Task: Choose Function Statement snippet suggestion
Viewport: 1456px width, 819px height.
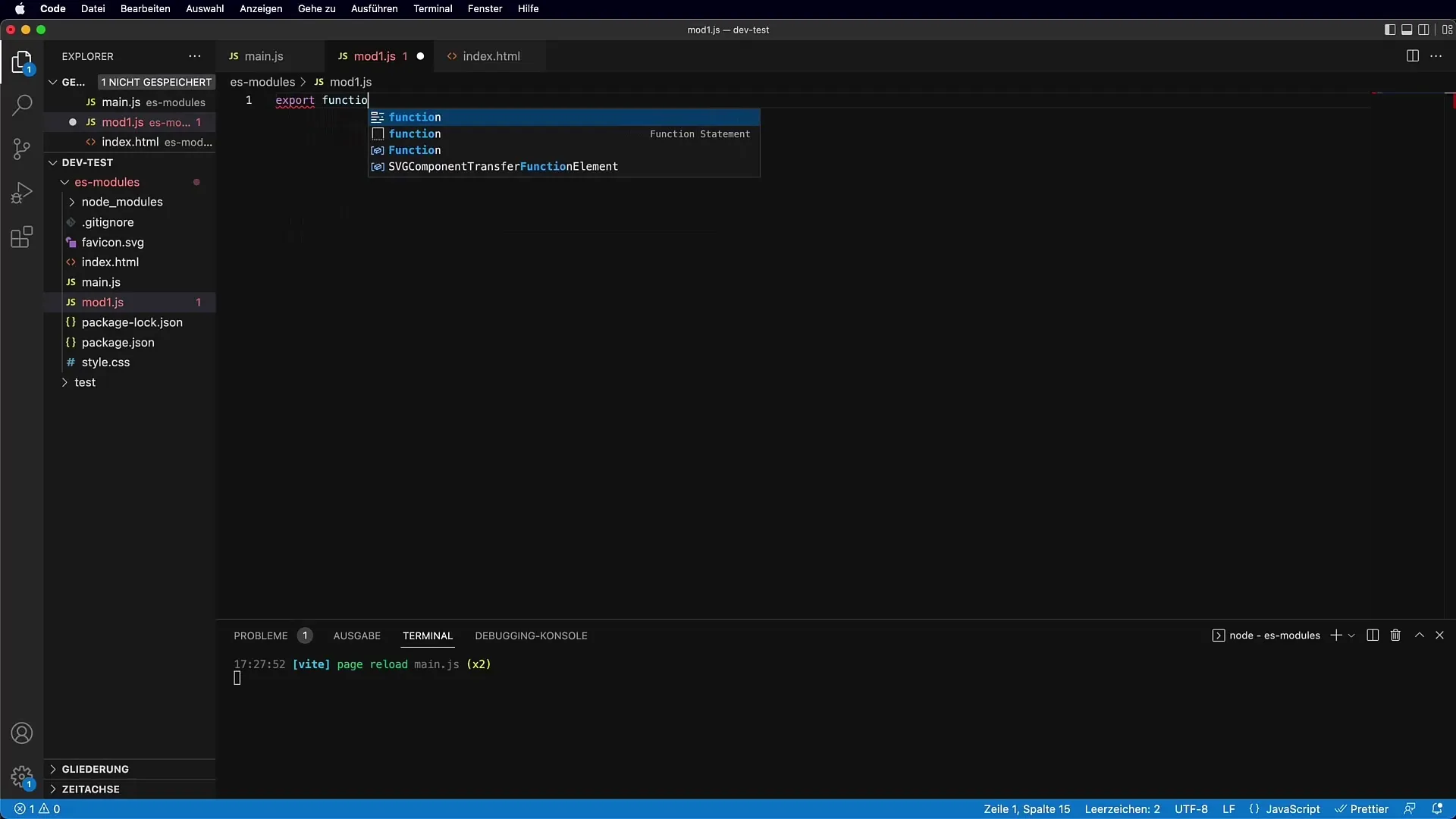Action: (564, 133)
